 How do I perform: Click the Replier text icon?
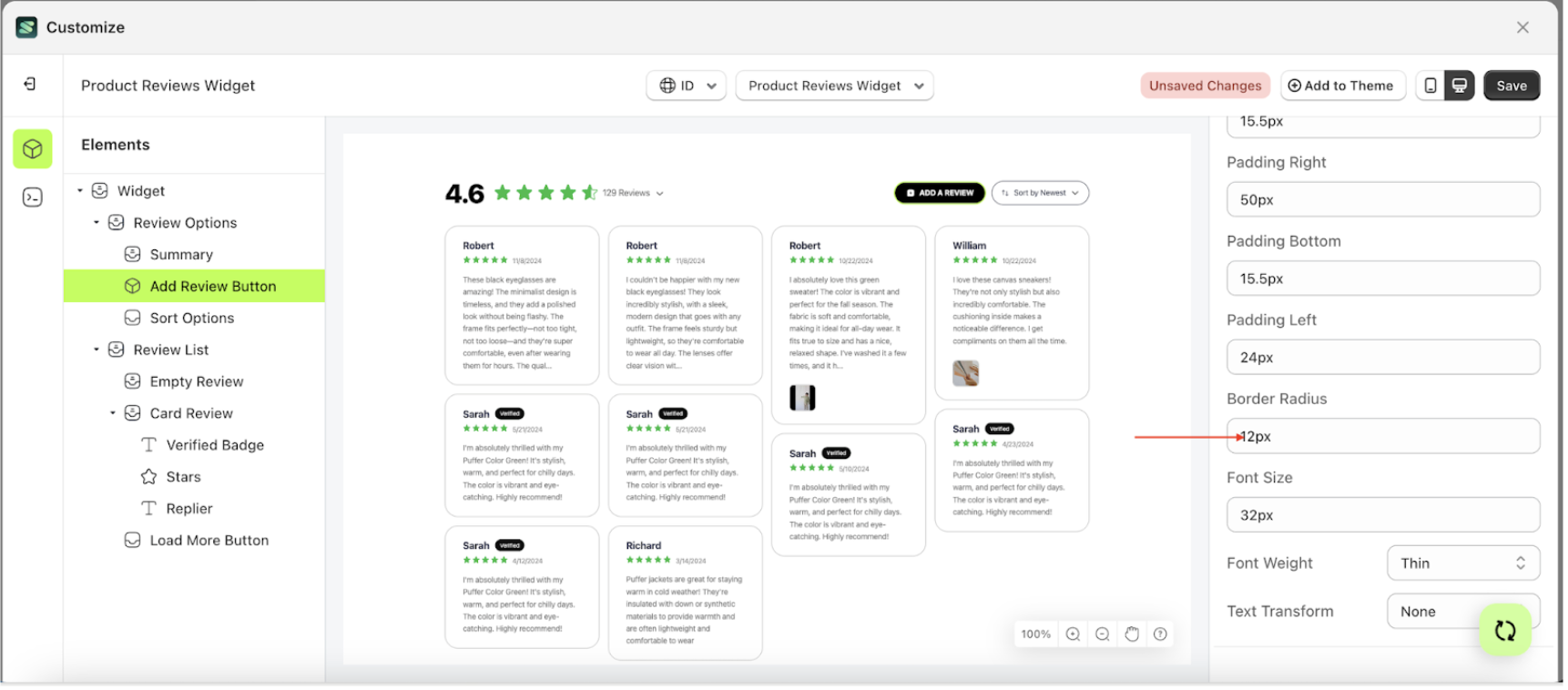pos(148,508)
